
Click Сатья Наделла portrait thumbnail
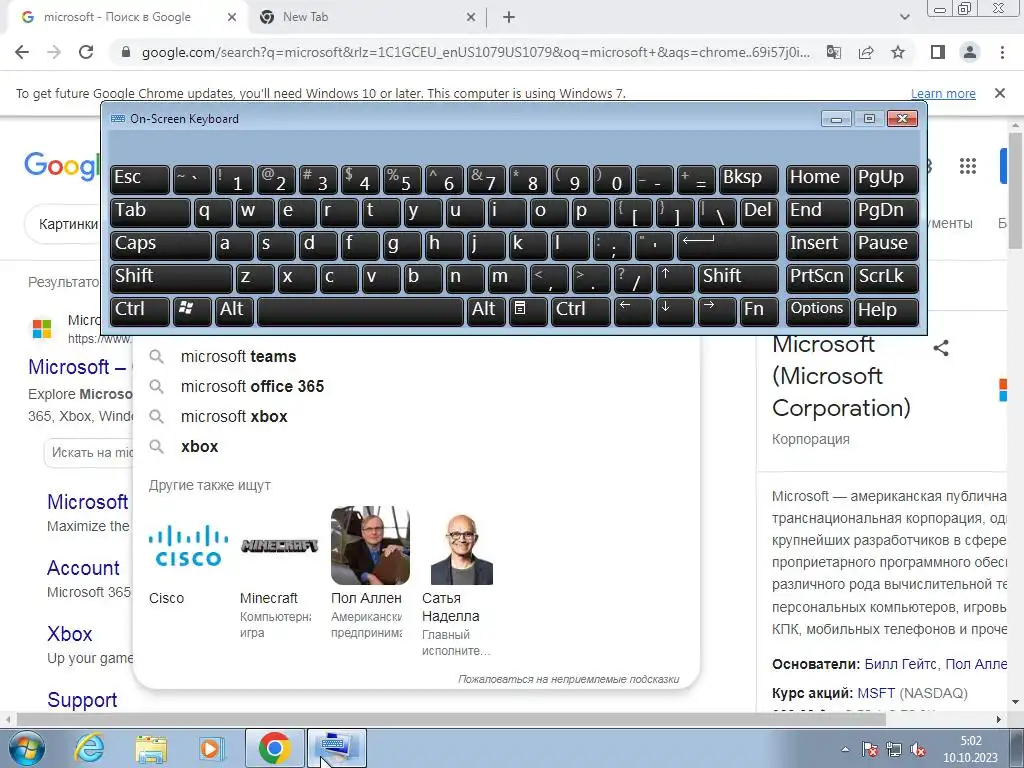click(462, 545)
